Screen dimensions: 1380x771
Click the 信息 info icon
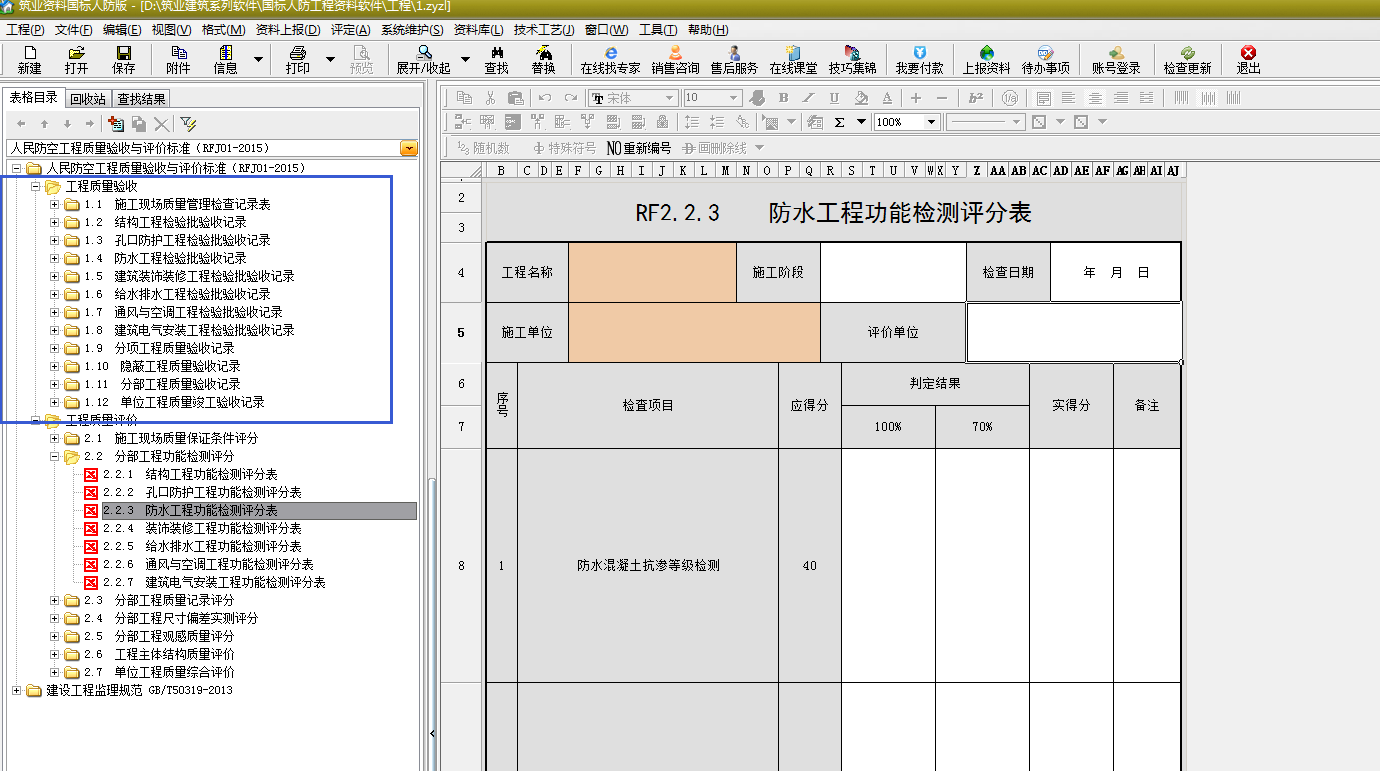226,60
